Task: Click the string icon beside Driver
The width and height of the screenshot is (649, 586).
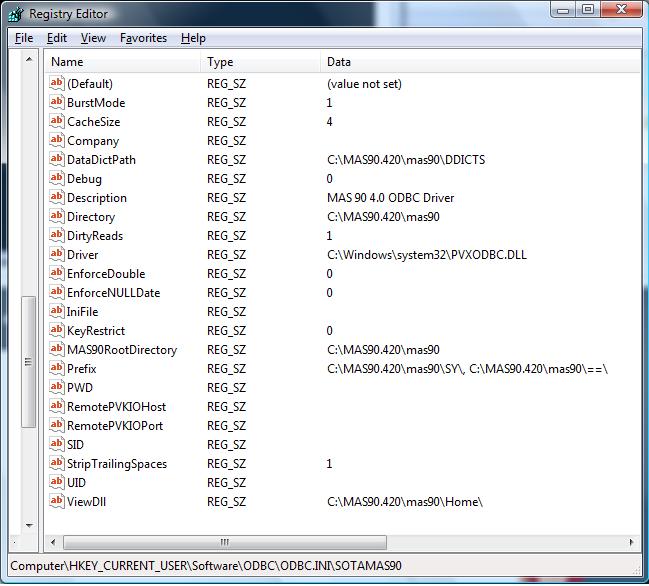Action: 57,255
